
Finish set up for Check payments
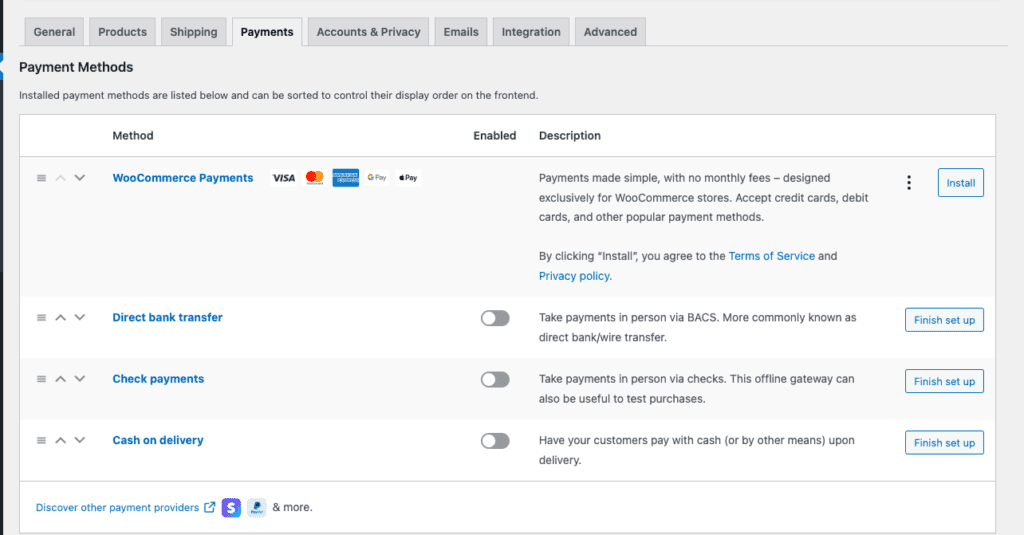[x=944, y=381]
